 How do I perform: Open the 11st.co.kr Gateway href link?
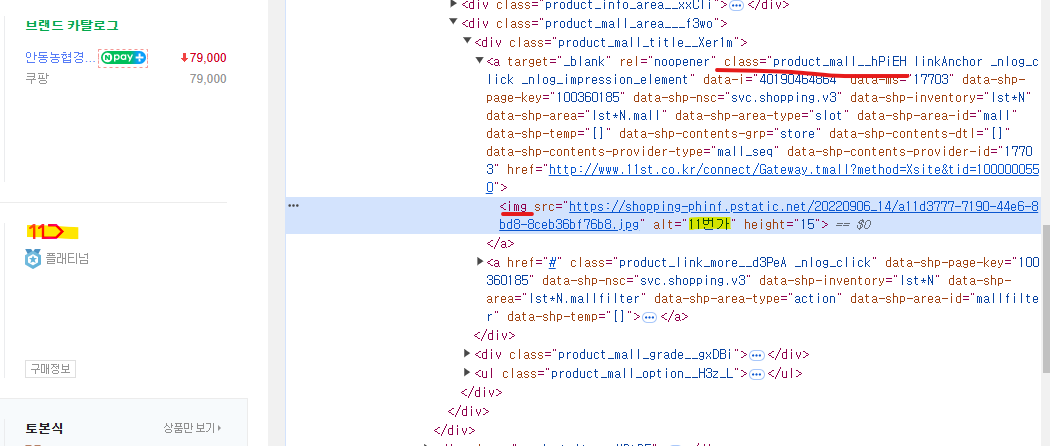[x=794, y=177]
